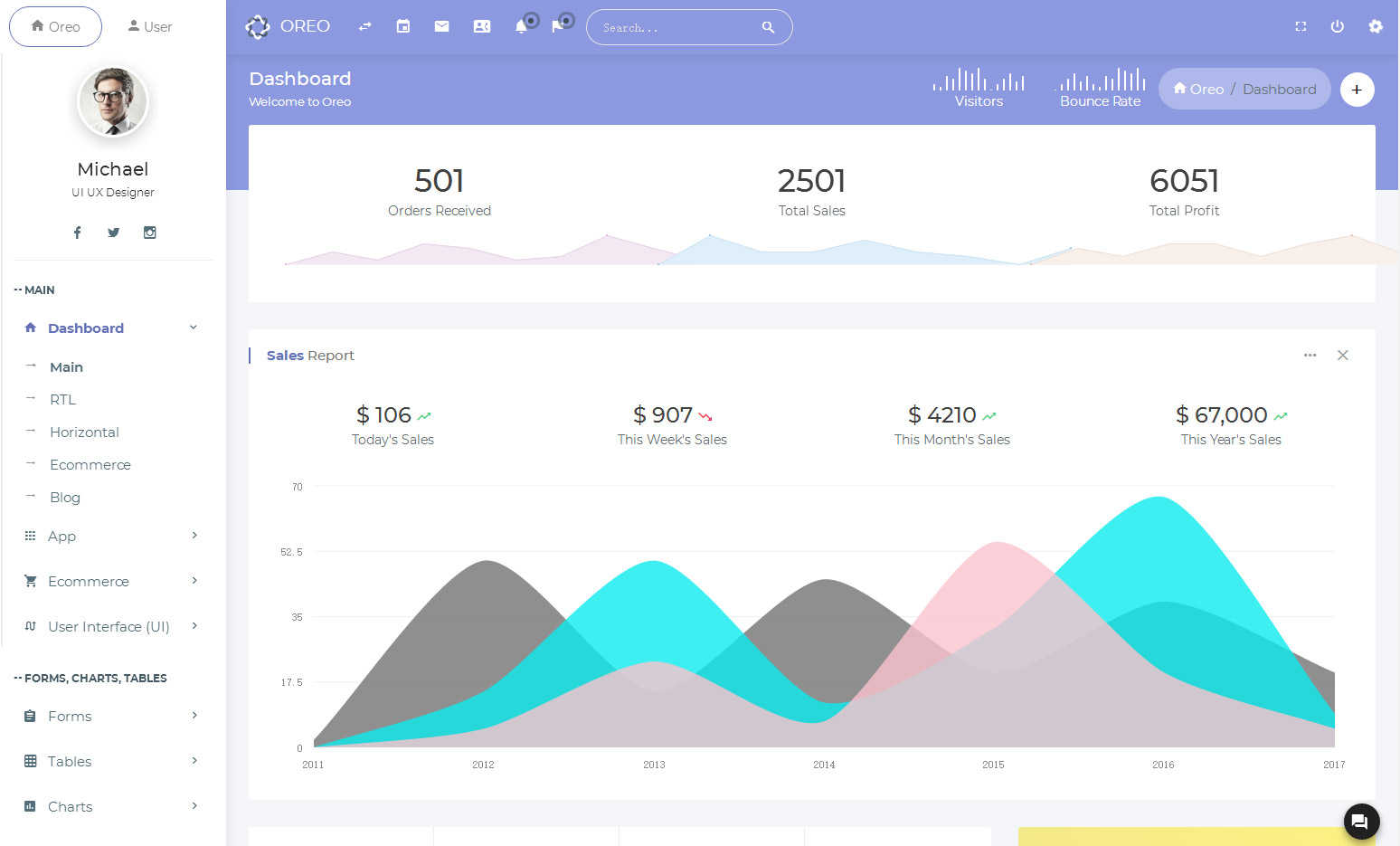
Task: Select RTL dashboard submenu item
Action: (62, 400)
